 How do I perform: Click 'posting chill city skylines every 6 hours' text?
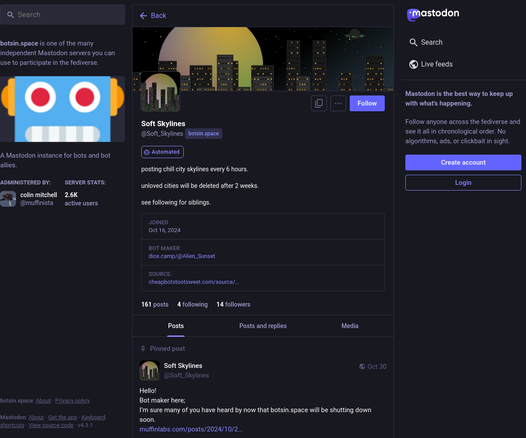click(194, 169)
